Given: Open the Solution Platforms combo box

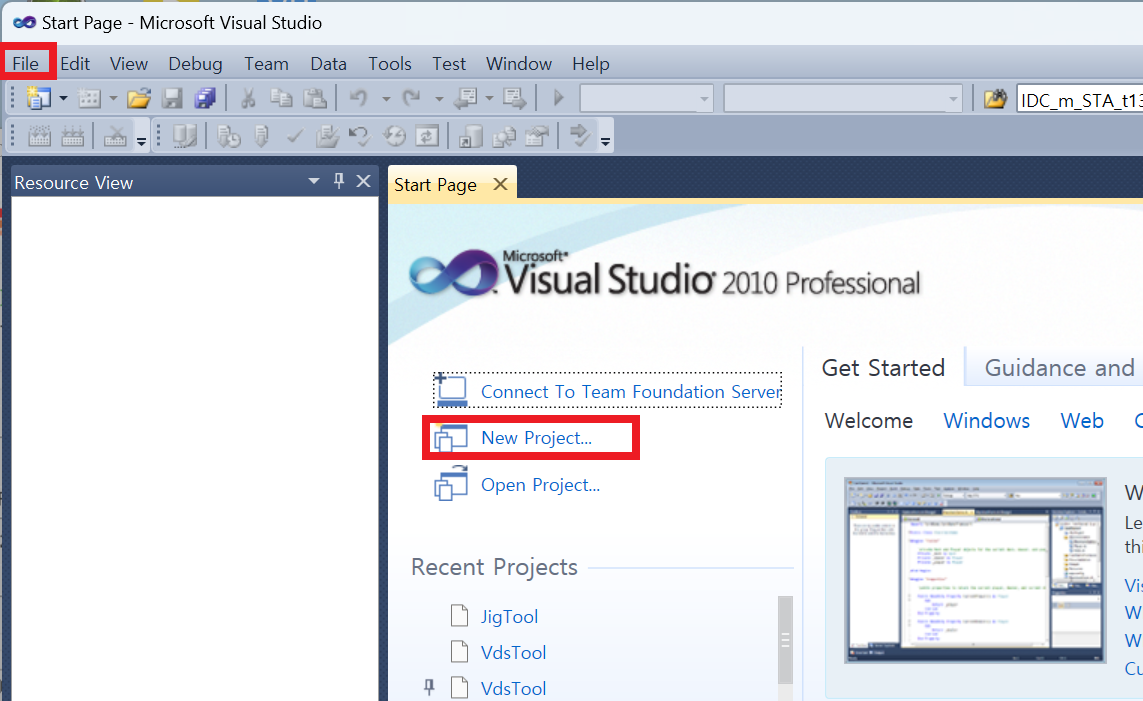Looking at the screenshot, I should [x=843, y=98].
